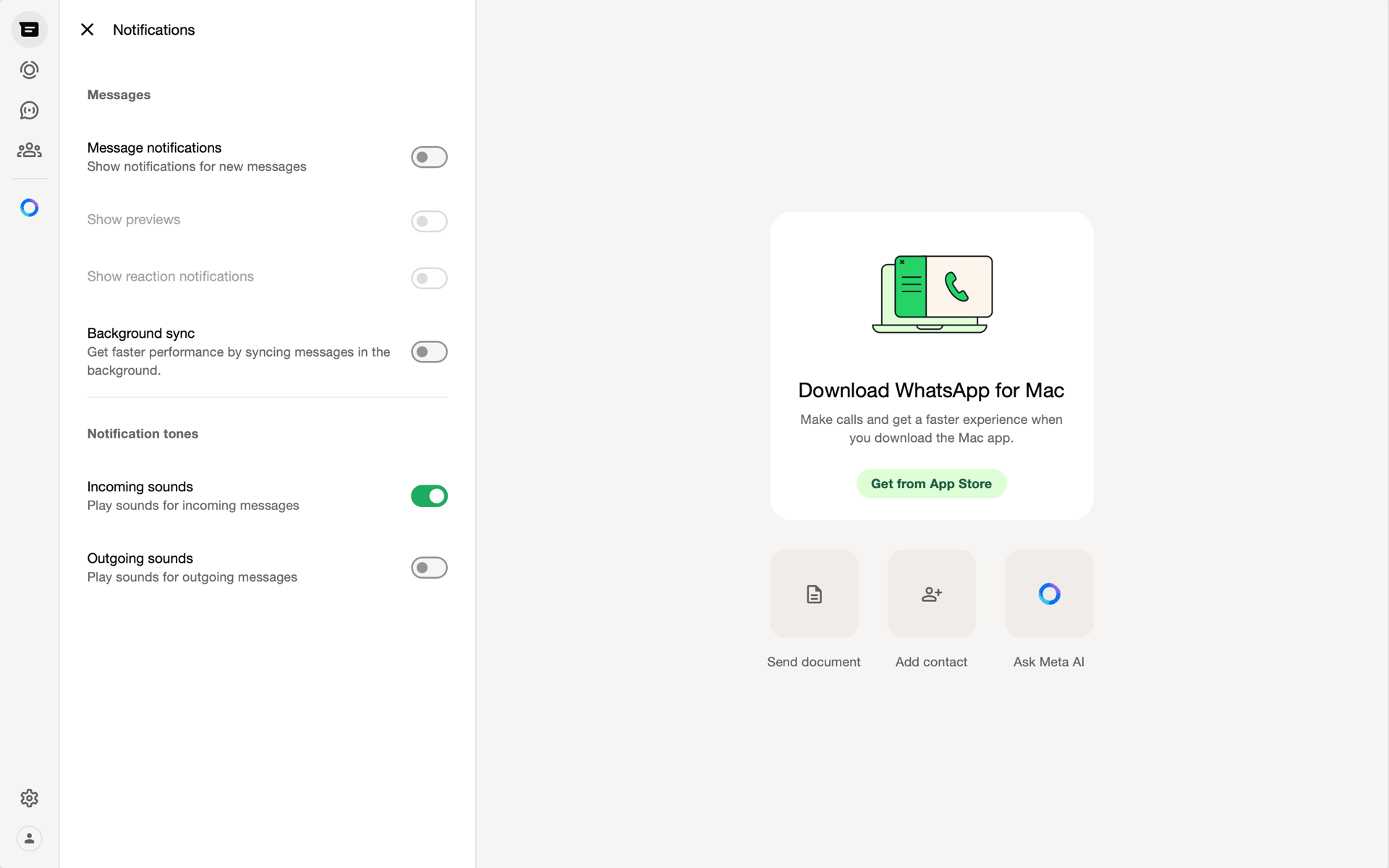Click the Show previews label

click(134, 219)
